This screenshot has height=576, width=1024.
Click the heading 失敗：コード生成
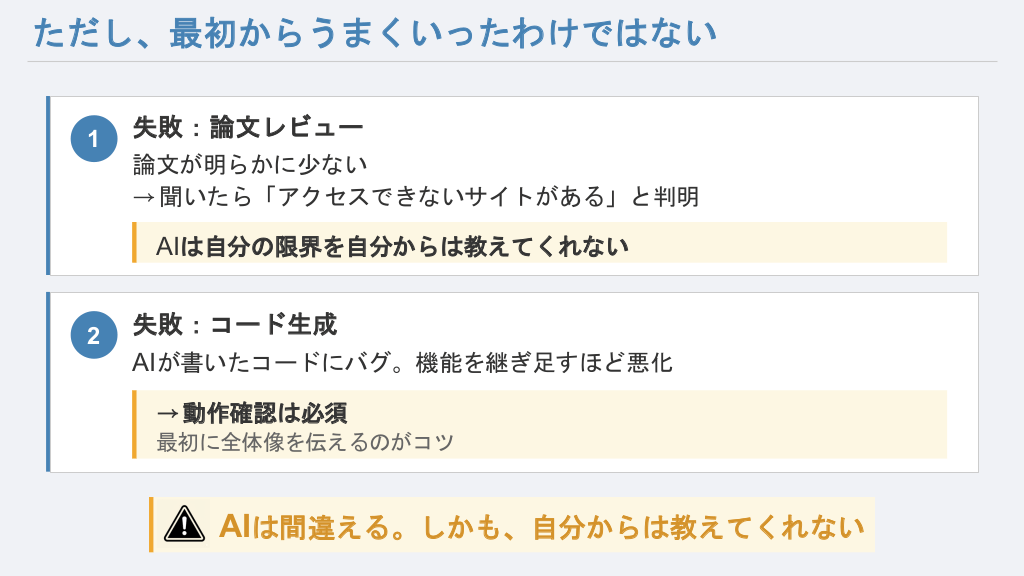tap(234, 324)
